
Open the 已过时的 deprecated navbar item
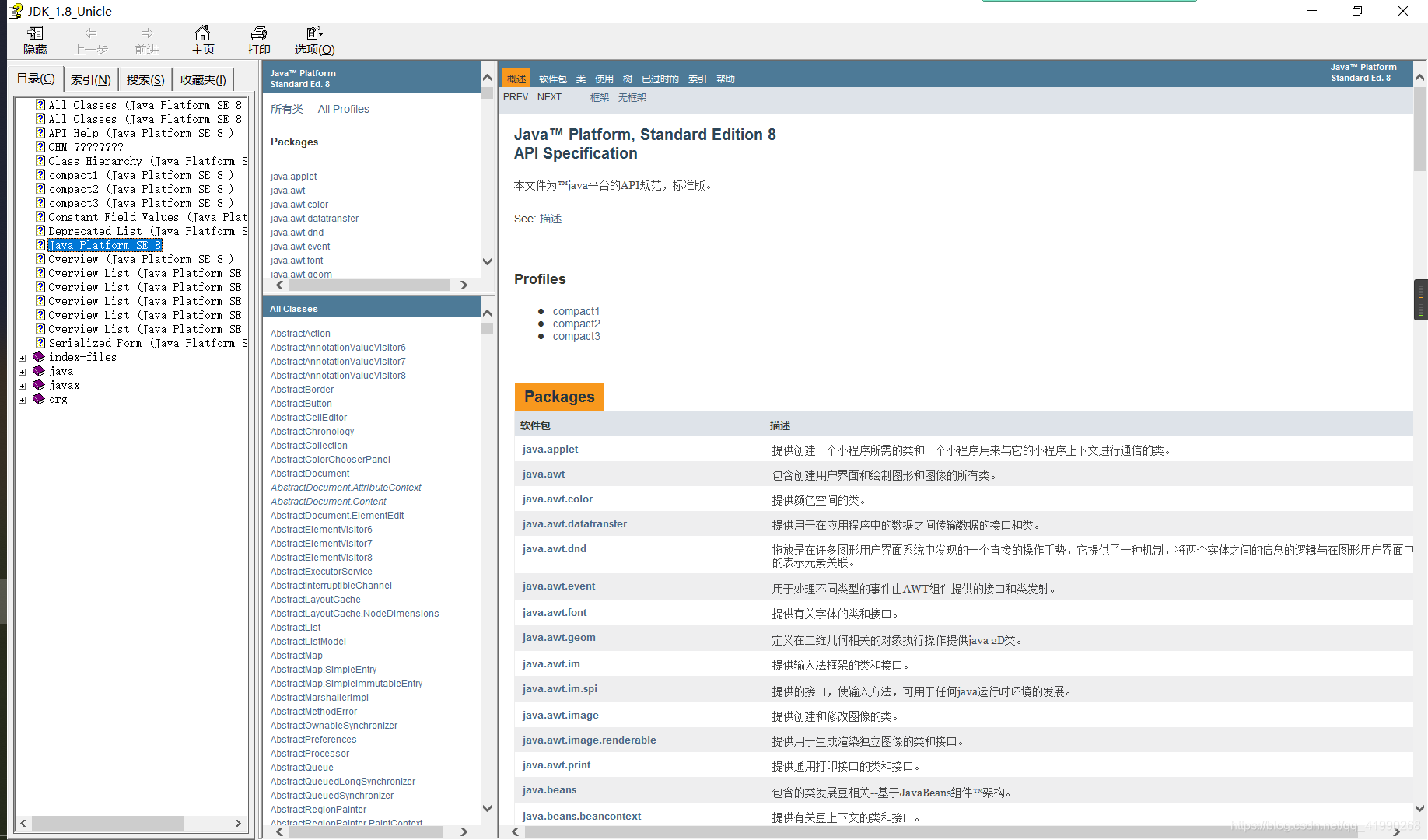[x=660, y=79]
